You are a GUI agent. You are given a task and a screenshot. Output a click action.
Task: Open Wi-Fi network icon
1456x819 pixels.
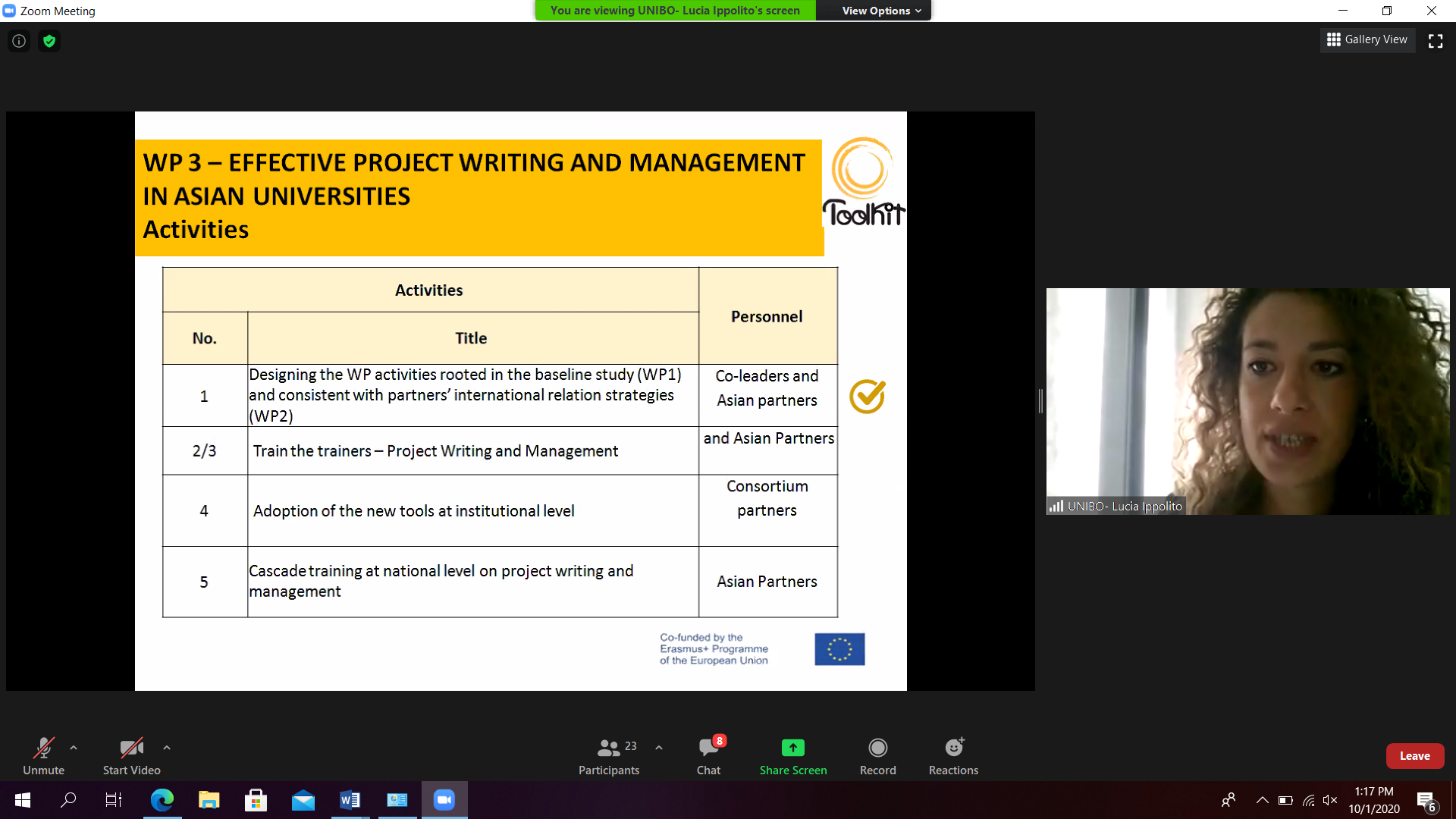pyautogui.click(x=1308, y=800)
